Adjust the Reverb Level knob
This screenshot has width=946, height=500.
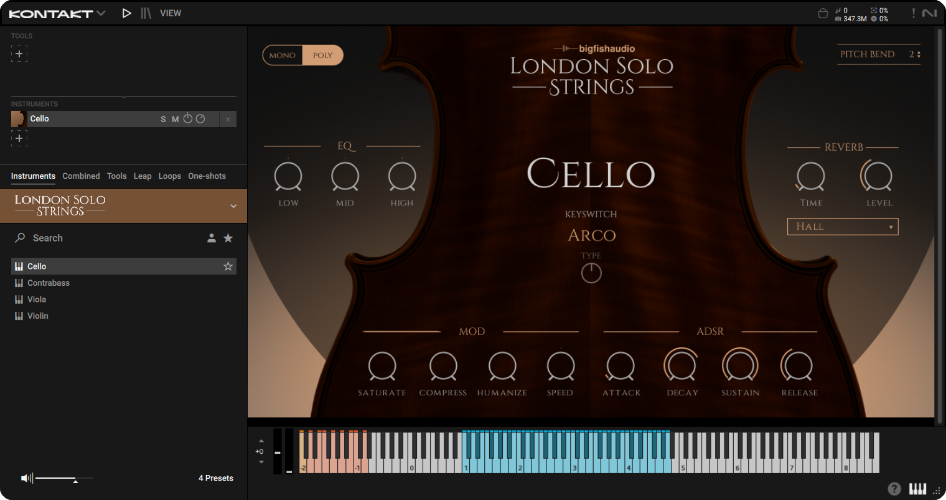878,176
